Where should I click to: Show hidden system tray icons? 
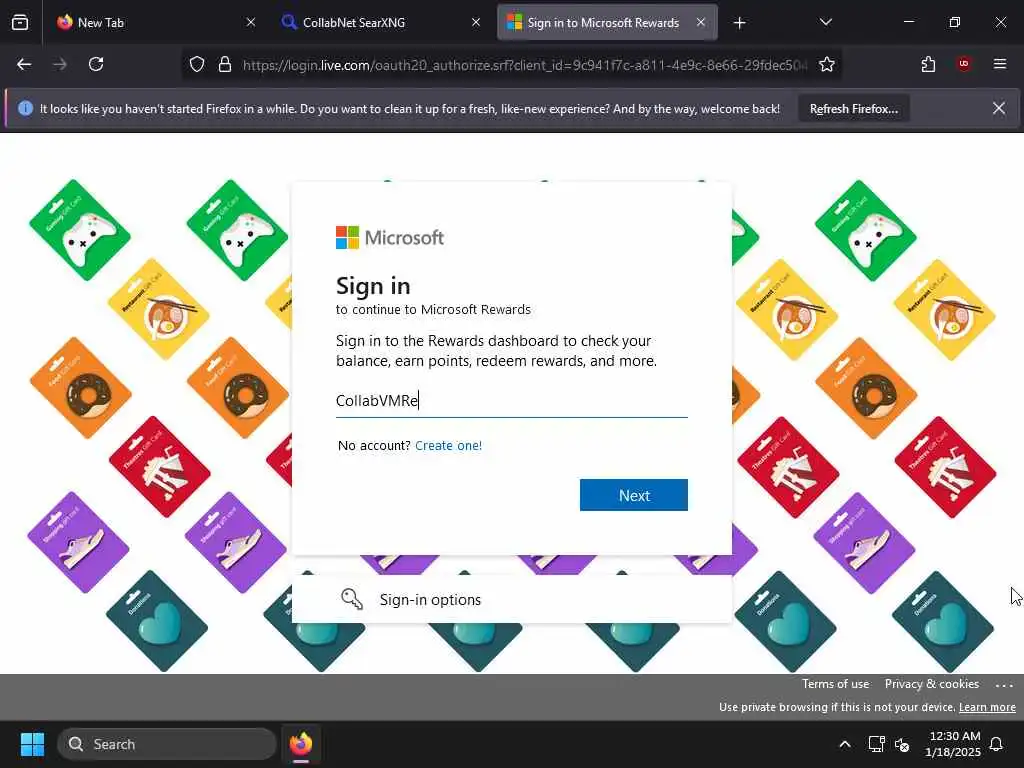[844, 744]
